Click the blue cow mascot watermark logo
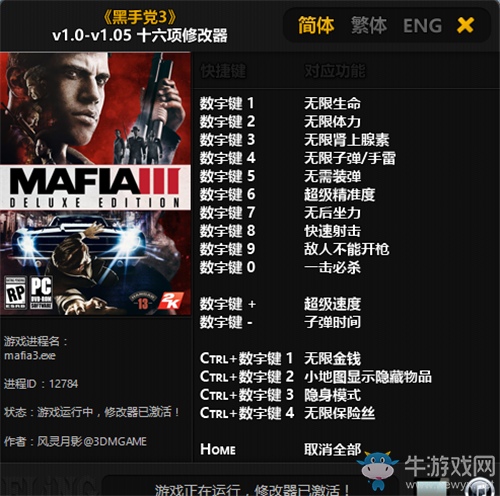This screenshot has width=500, height=496. point(378,470)
